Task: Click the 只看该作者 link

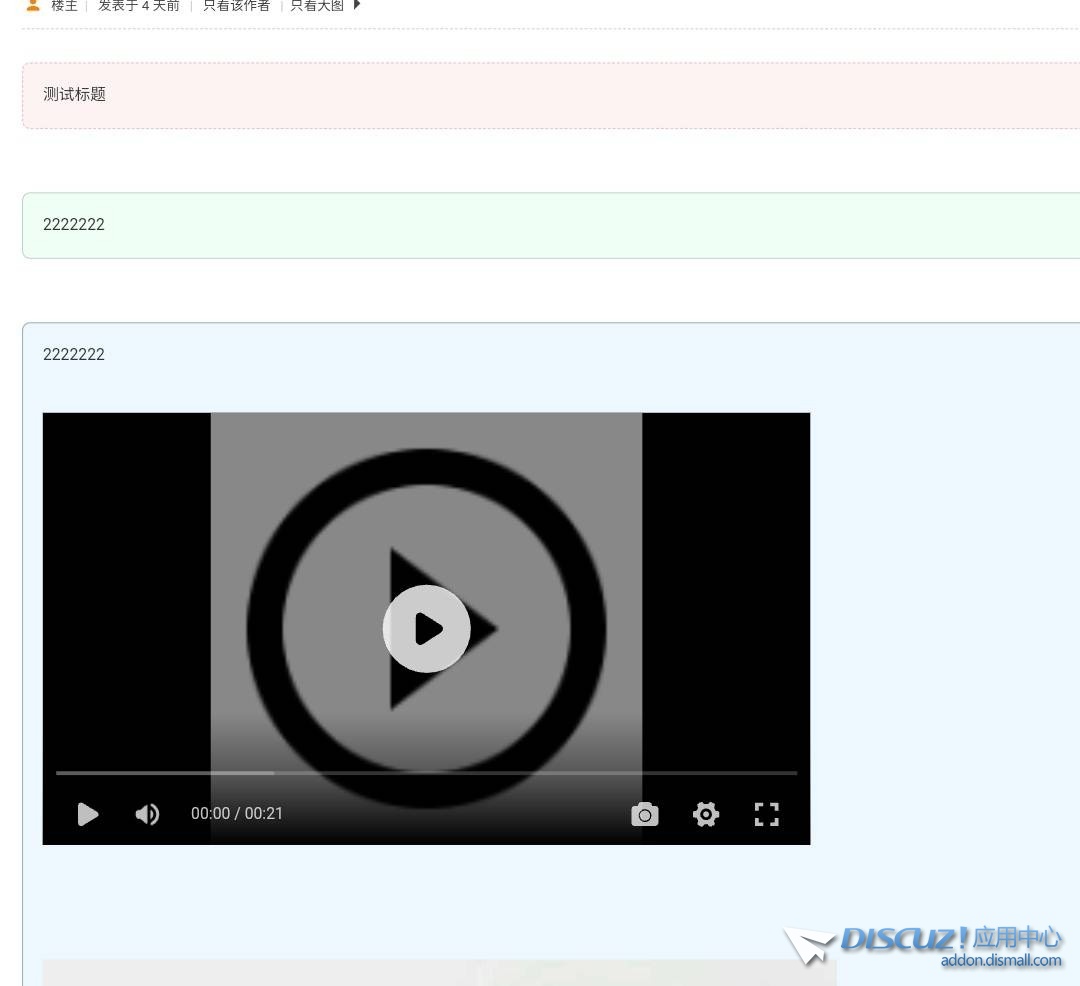Action: (x=236, y=6)
